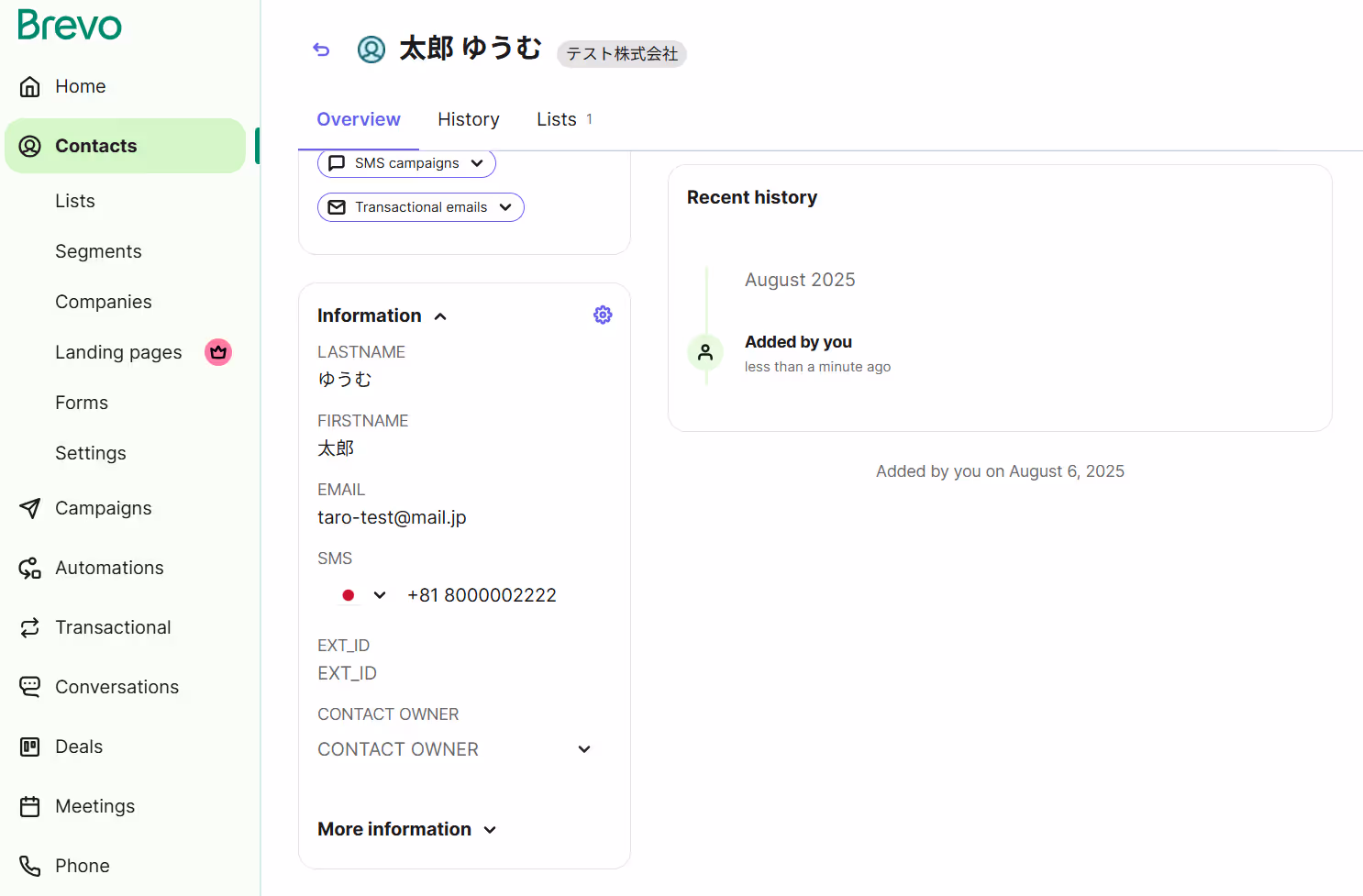Click the Brevo logo
1363x896 pixels.
(70, 25)
